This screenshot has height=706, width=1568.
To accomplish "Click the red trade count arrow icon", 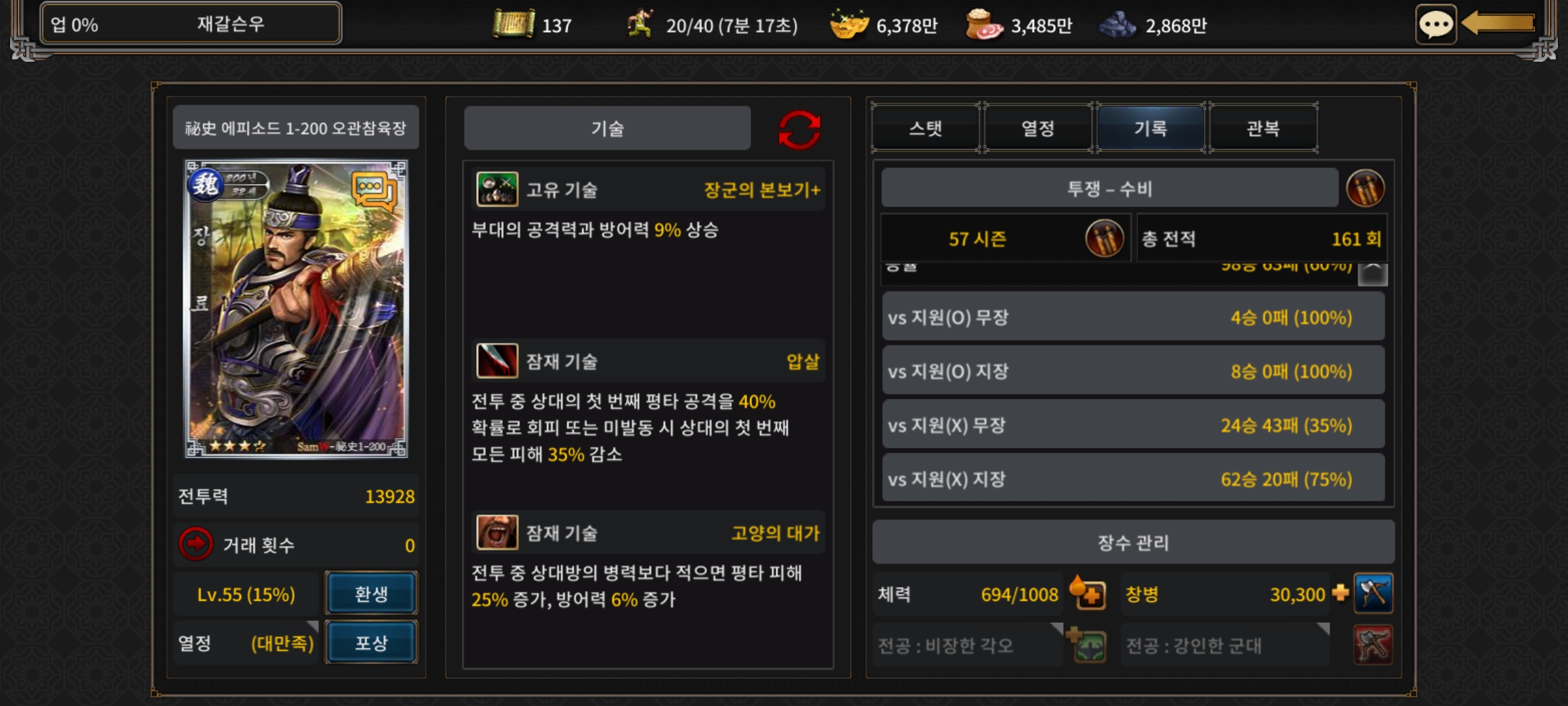I will point(196,544).
